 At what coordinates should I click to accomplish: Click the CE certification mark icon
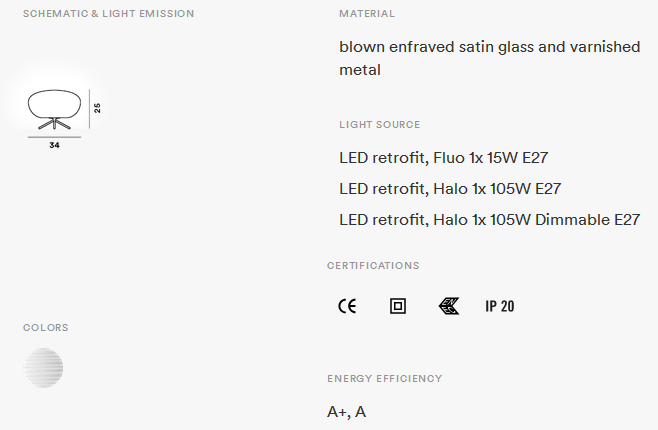click(x=347, y=306)
